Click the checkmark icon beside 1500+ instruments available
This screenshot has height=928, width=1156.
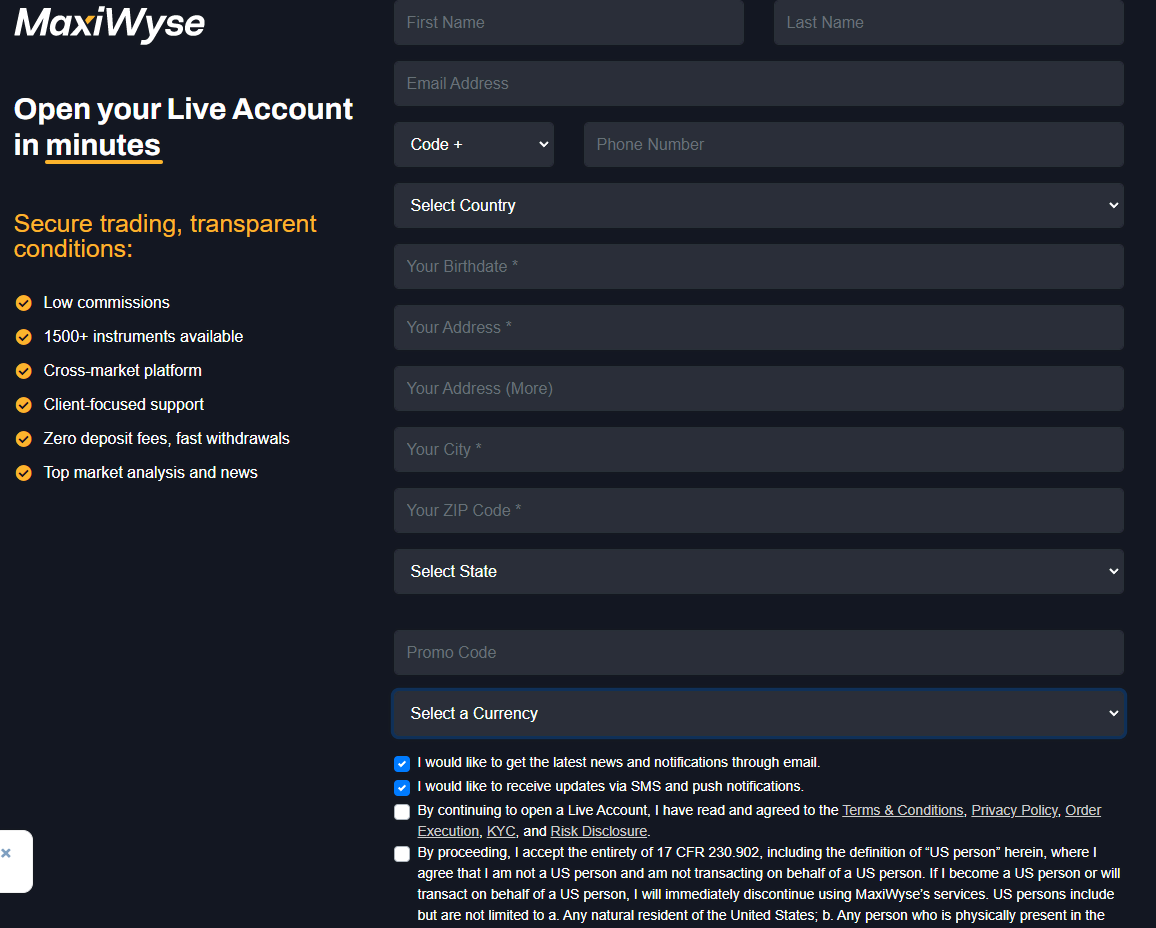tap(24, 337)
